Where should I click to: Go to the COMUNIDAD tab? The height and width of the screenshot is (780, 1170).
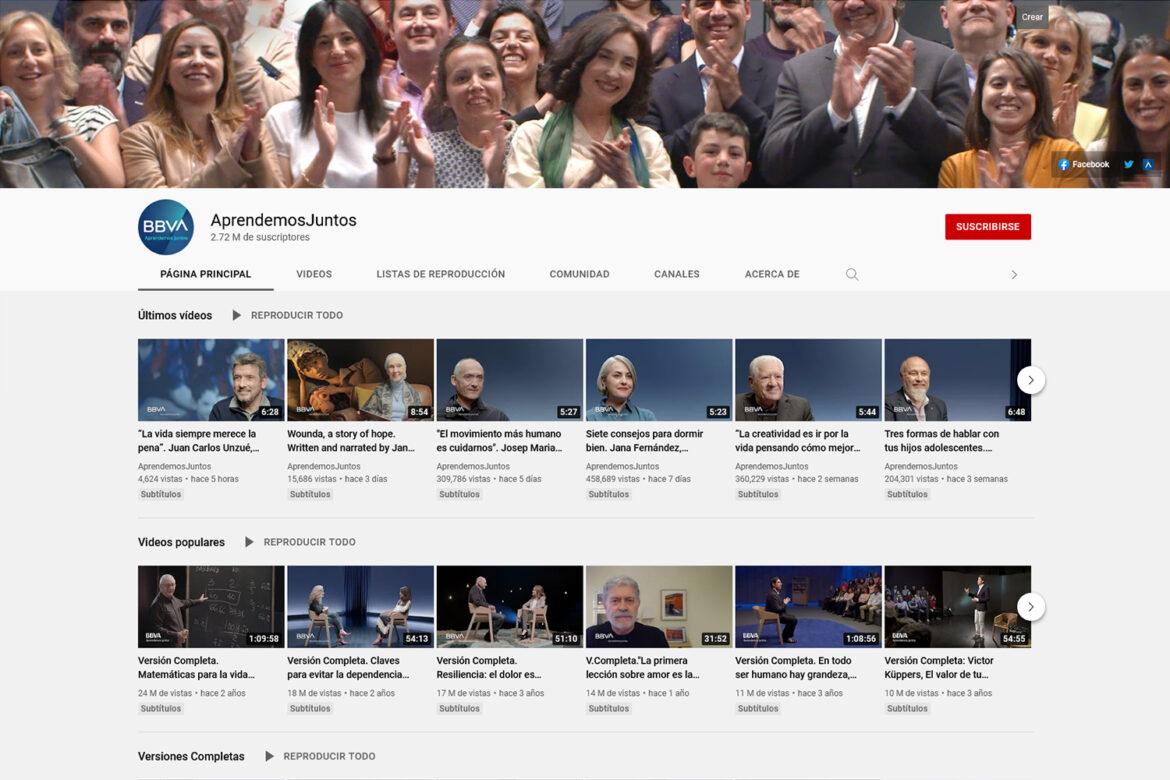tap(579, 274)
